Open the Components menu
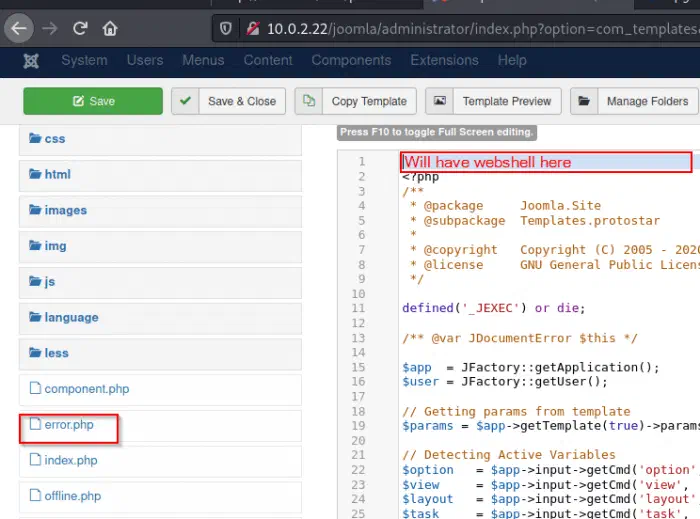Viewport: 700px width, 519px height. (351, 60)
